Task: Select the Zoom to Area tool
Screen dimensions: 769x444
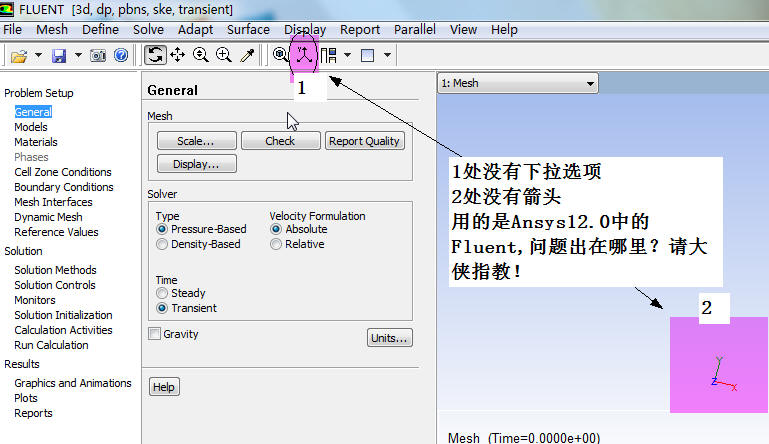Action: pyautogui.click(x=224, y=55)
